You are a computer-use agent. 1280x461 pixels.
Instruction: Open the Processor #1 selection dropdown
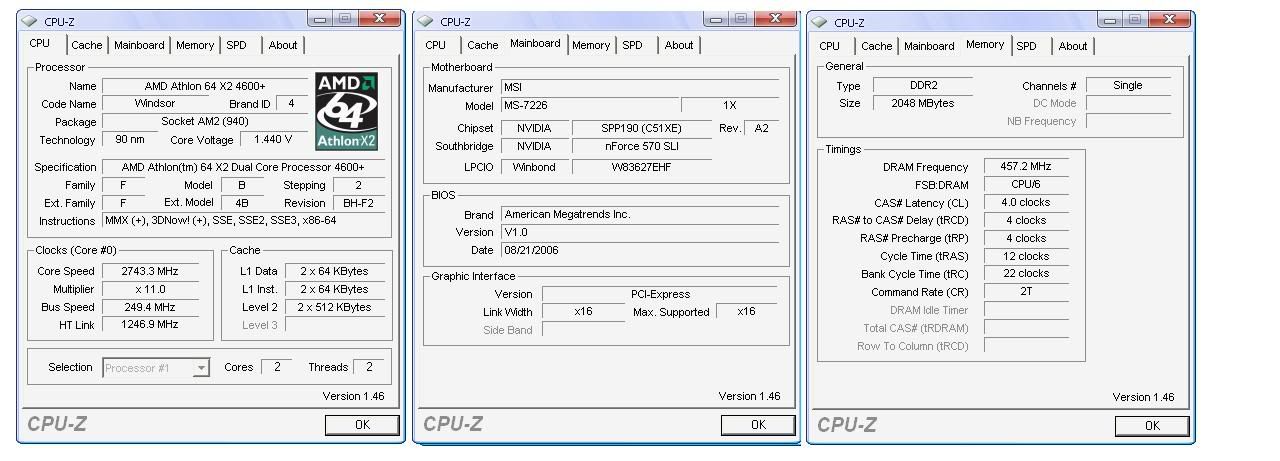coord(201,368)
